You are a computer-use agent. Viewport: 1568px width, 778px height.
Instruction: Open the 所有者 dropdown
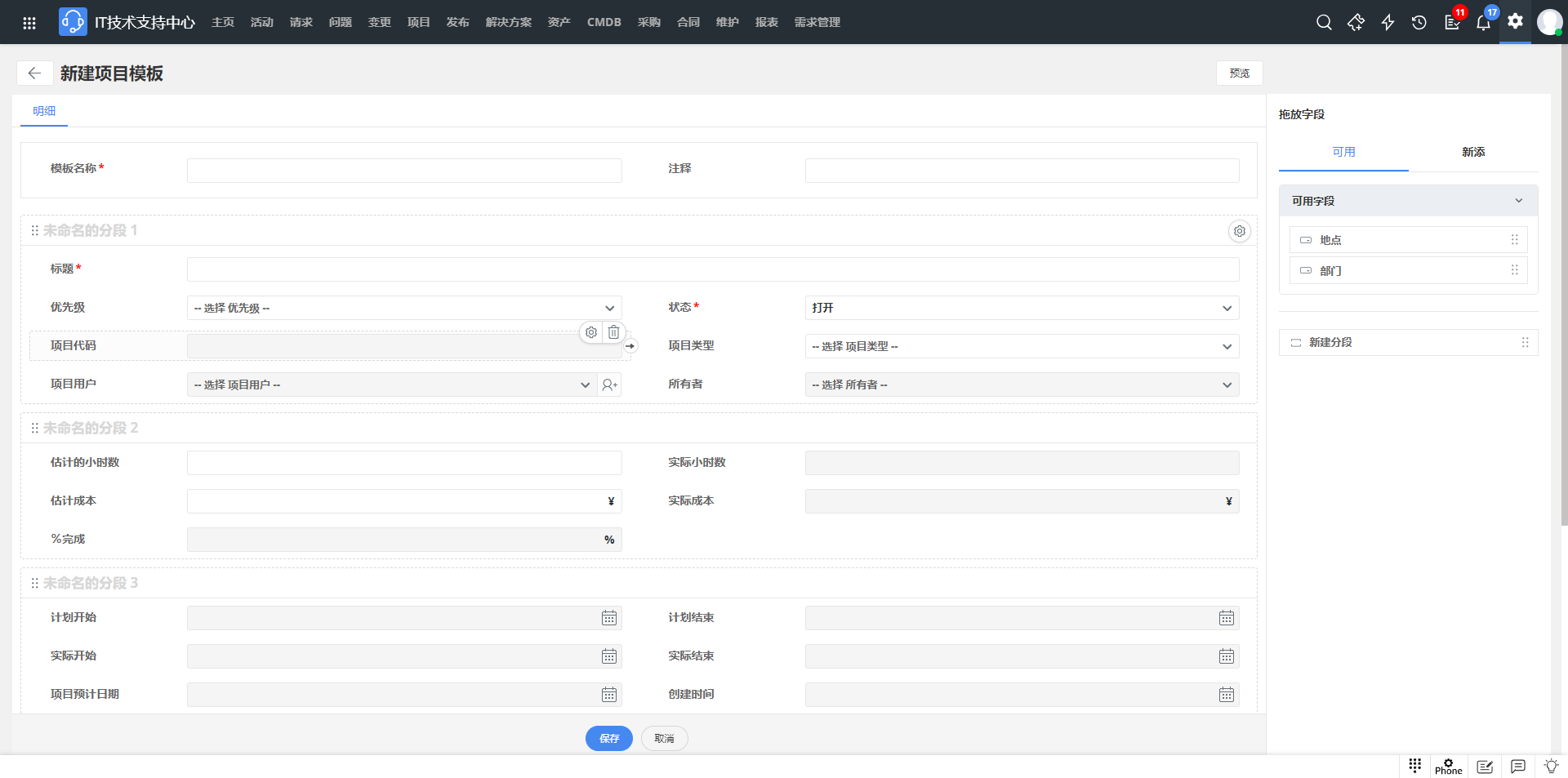point(1022,385)
